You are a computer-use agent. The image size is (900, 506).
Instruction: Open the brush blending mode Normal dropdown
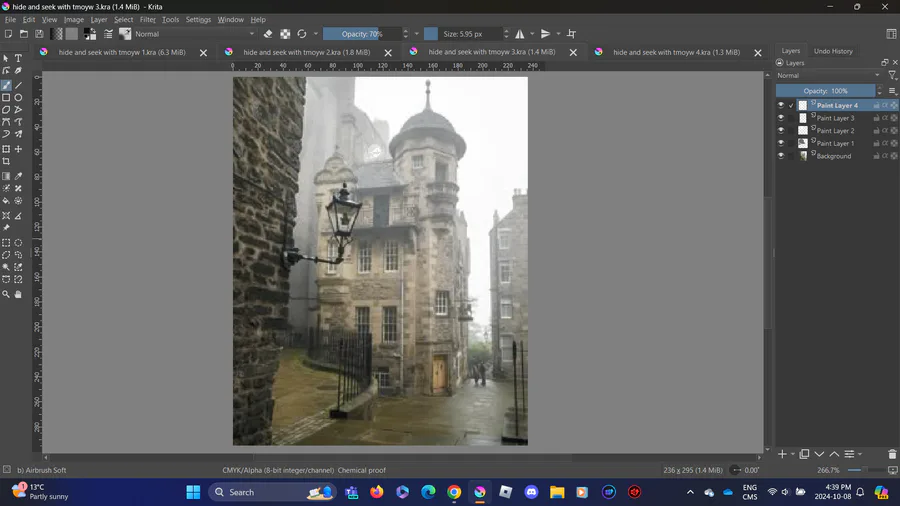(194, 34)
